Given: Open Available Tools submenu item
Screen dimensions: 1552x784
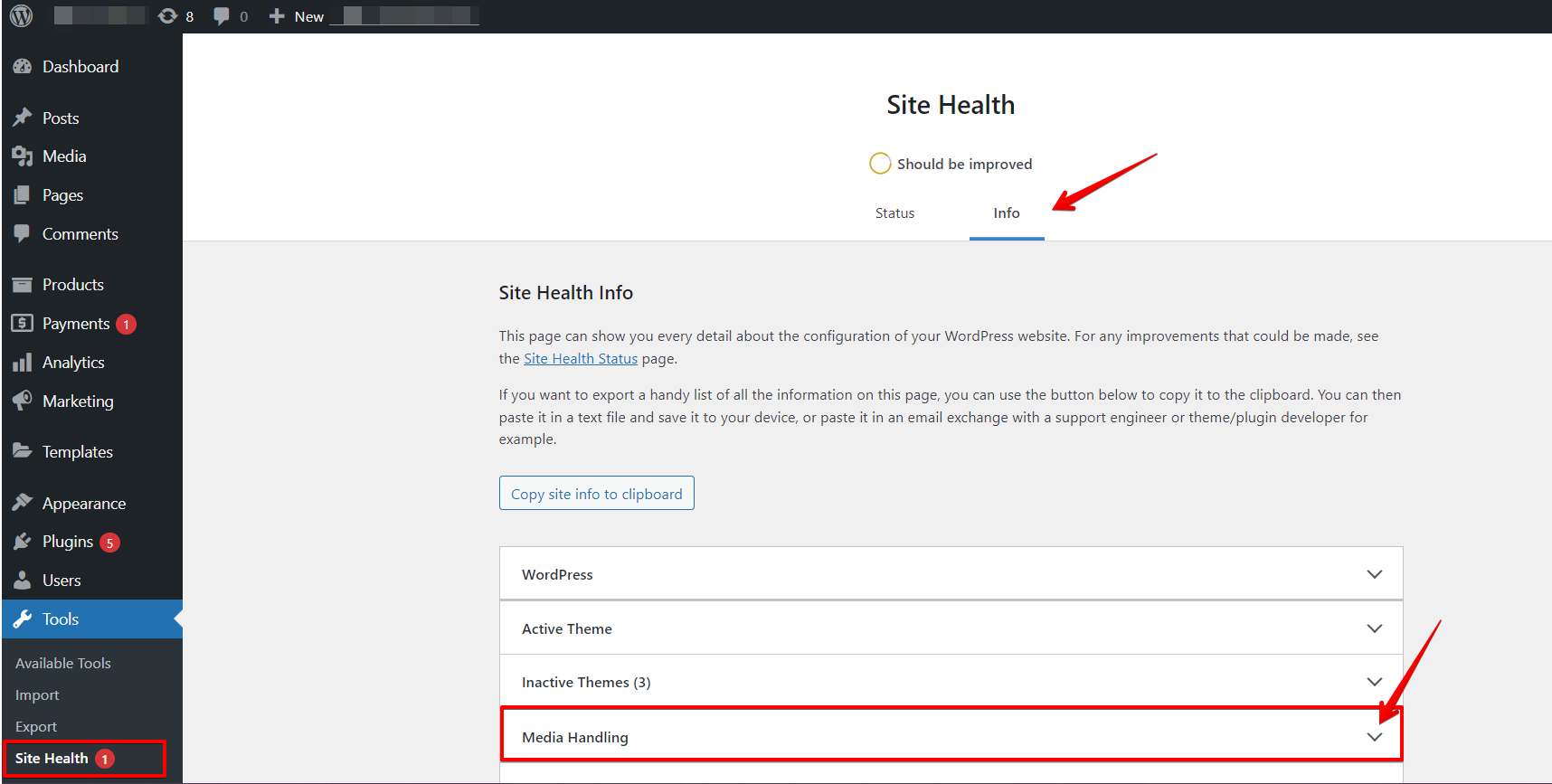Looking at the screenshot, I should [63, 663].
